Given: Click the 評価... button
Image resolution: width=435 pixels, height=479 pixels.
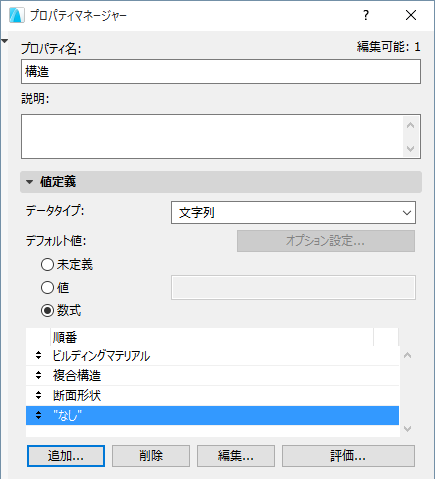Looking at the screenshot, I should [348, 456].
